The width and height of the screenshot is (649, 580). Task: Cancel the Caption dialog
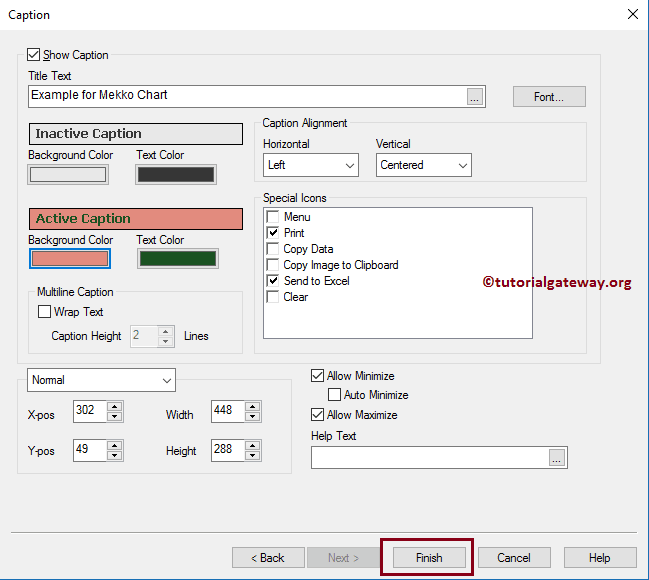(514, 558)
